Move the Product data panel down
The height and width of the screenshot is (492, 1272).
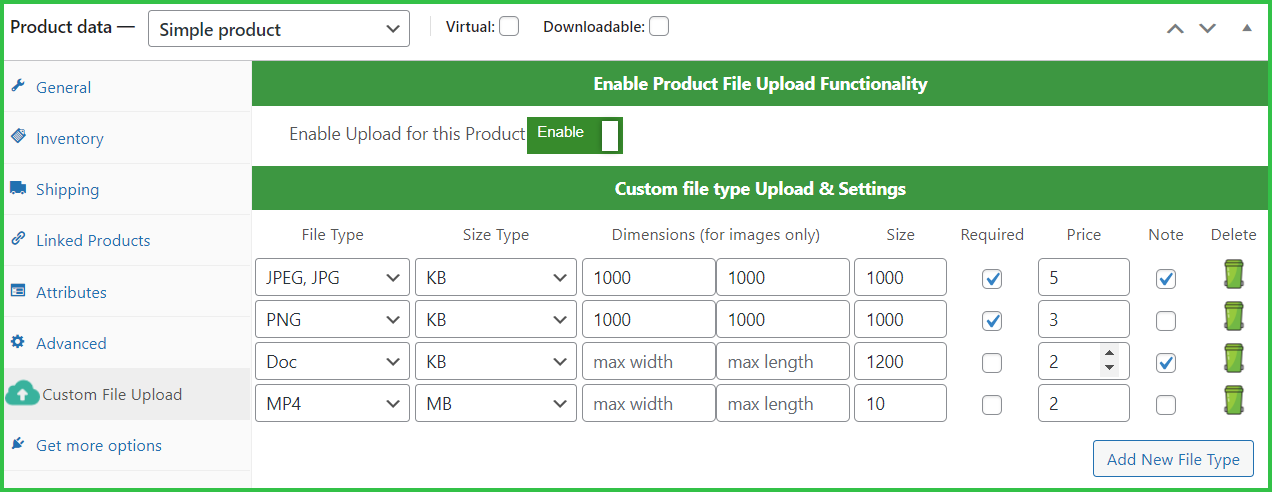[x=1207, y=28]
